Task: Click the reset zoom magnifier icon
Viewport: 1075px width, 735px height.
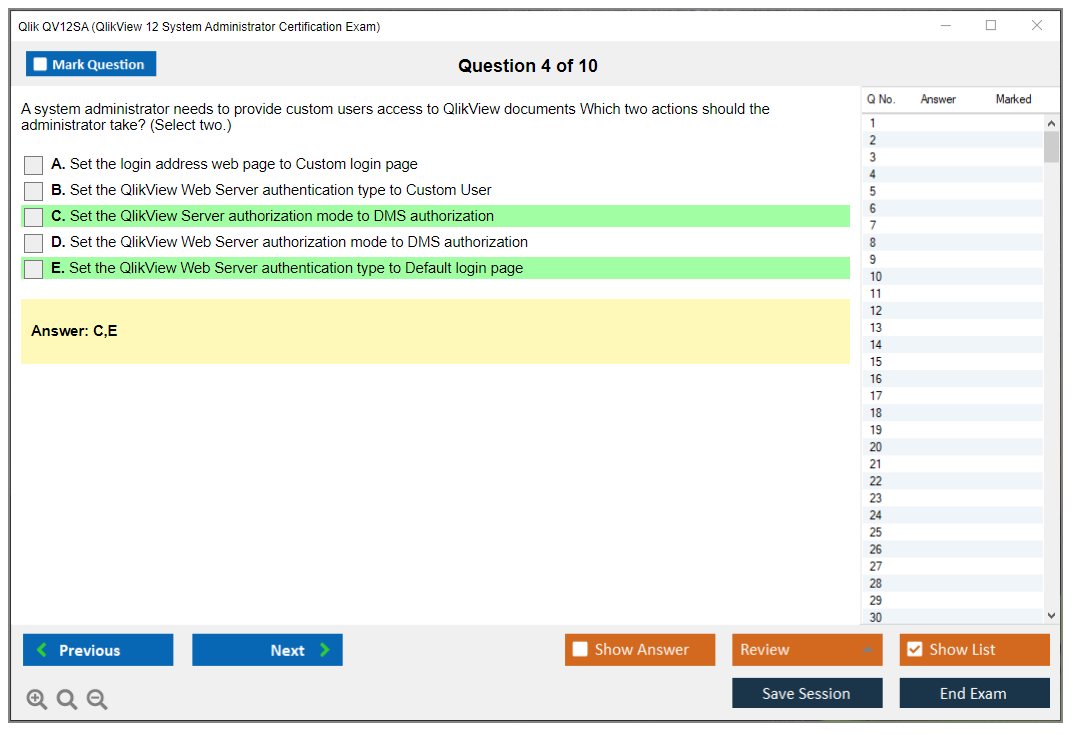Action: tap(67, 700)
